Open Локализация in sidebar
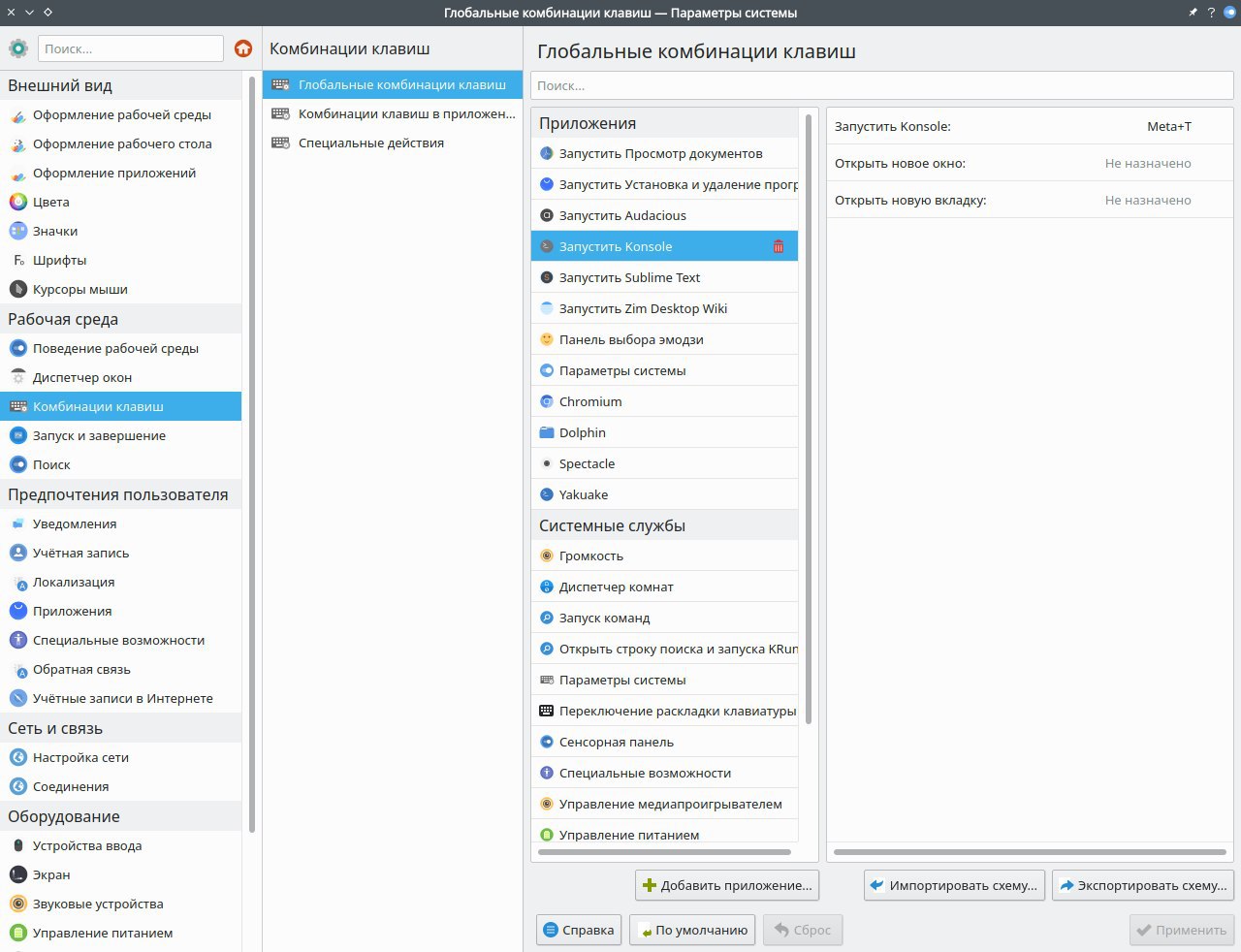 [x=121, y=582]
